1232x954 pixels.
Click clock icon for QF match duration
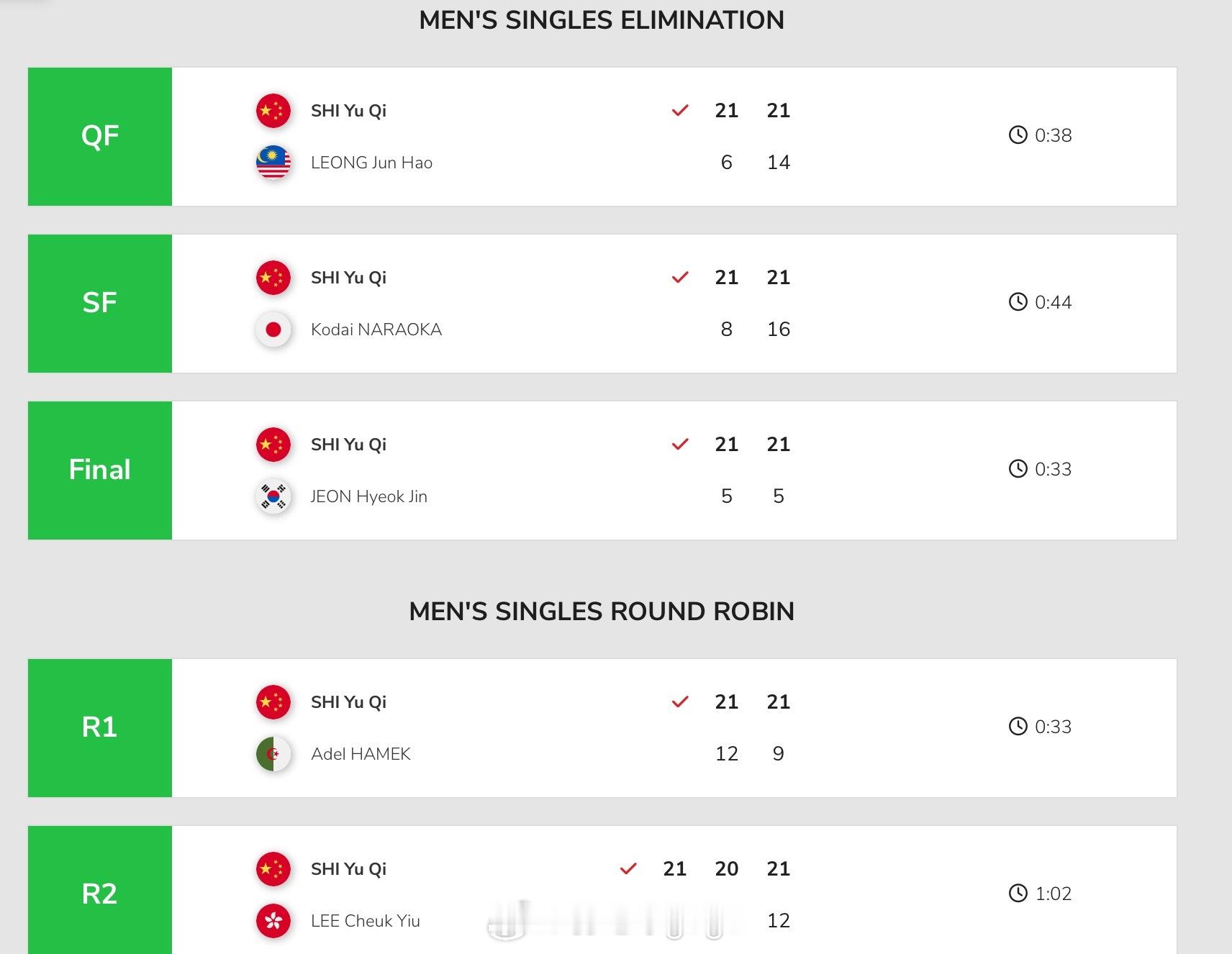[x=1018, y=135]
